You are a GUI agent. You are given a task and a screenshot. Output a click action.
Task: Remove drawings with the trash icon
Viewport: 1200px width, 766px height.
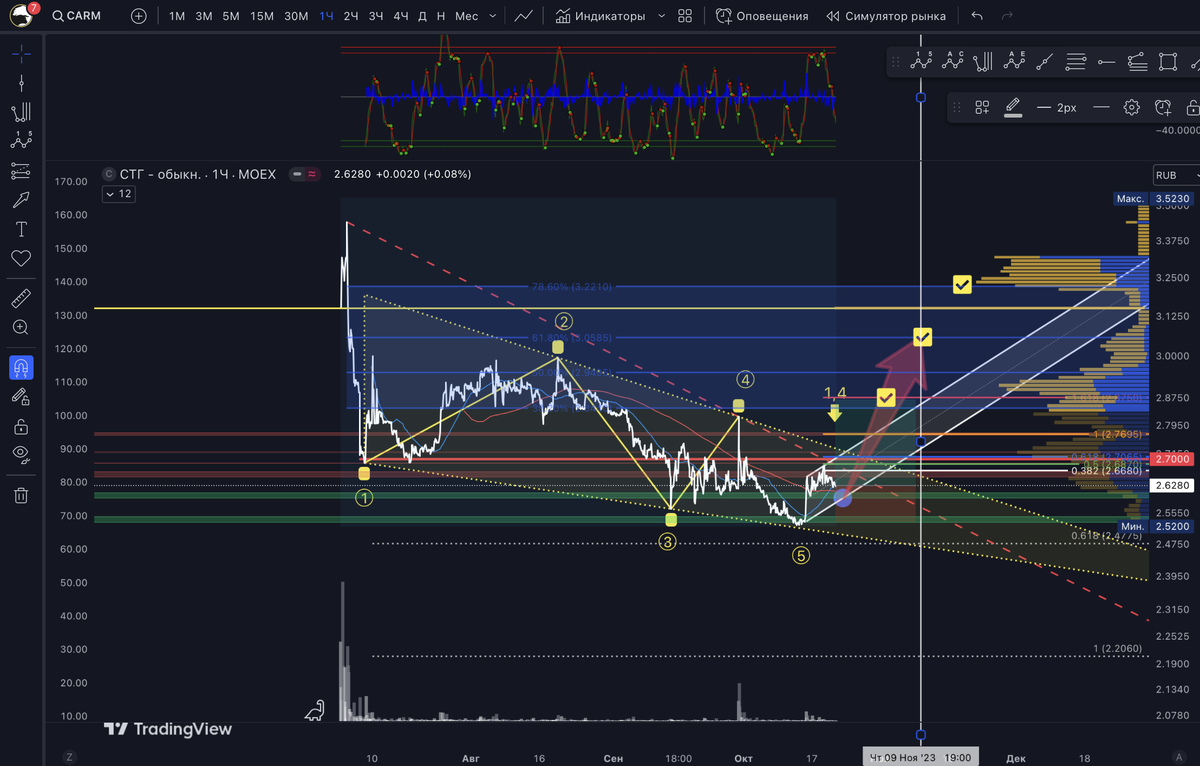click(21, 495)
